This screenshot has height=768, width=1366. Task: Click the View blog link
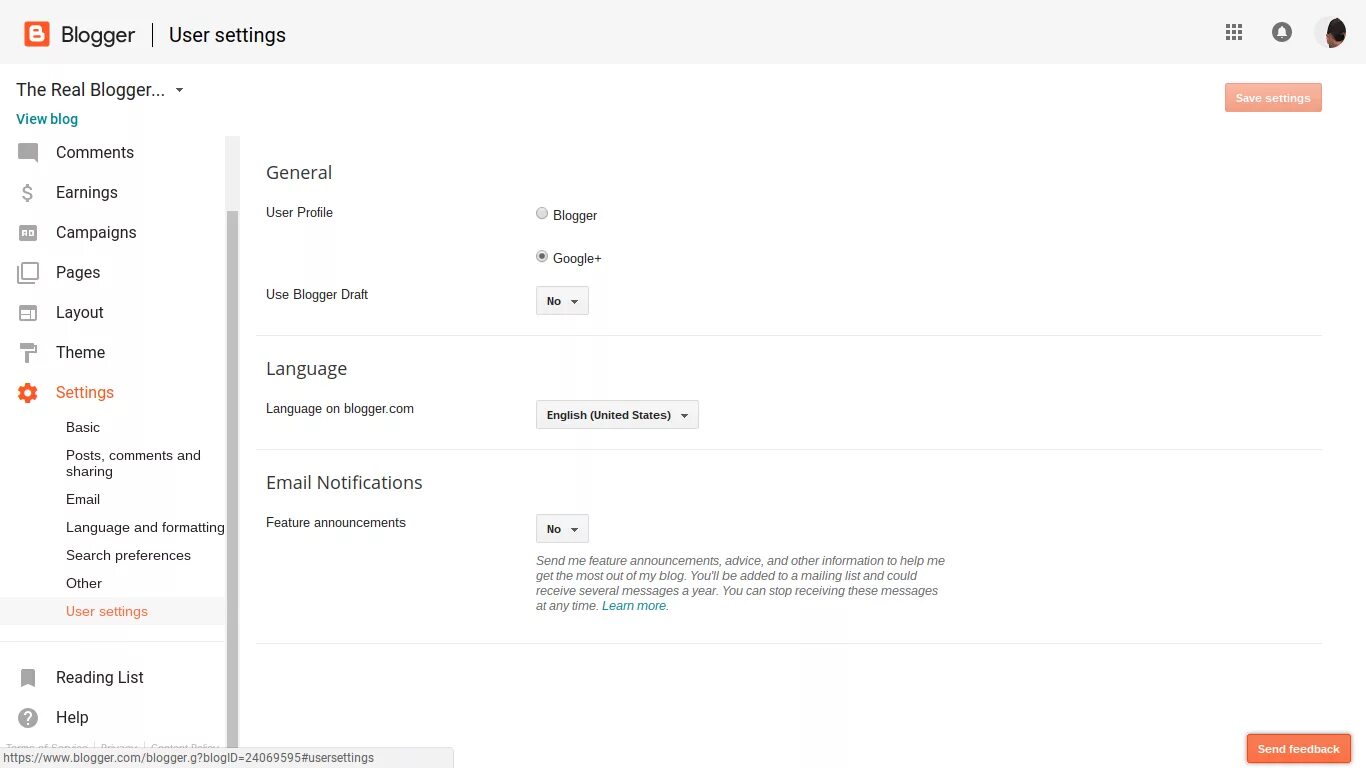coord(47,119)
